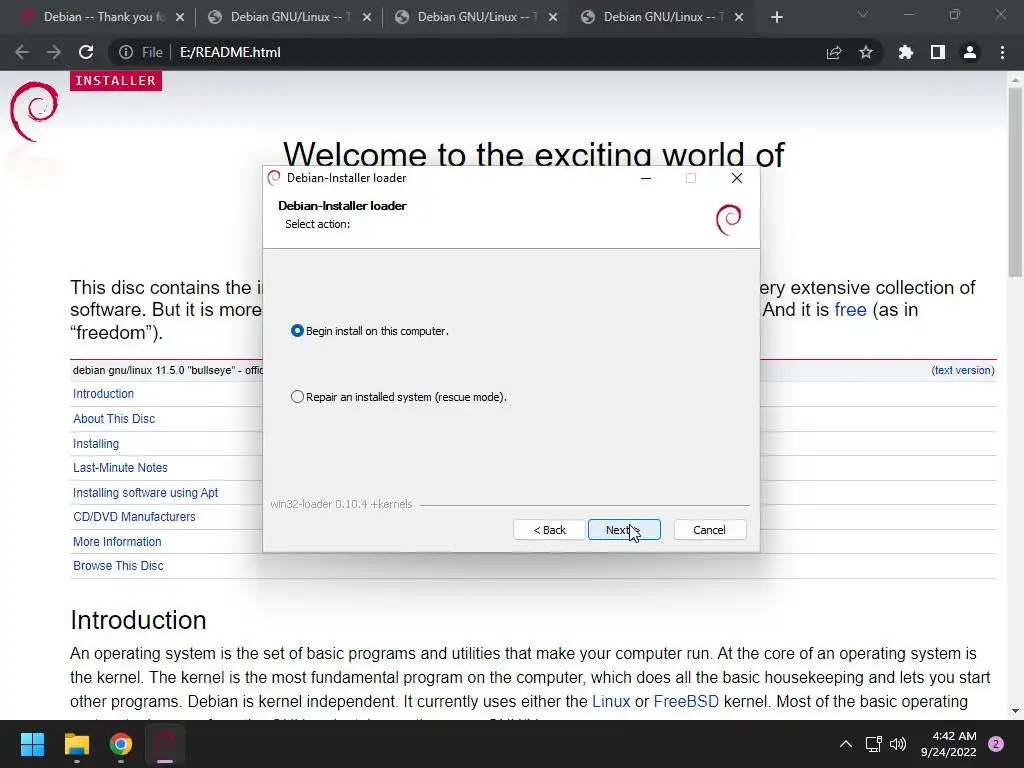
Task: Click the share page icon
Action: click(x=834, y=52)
